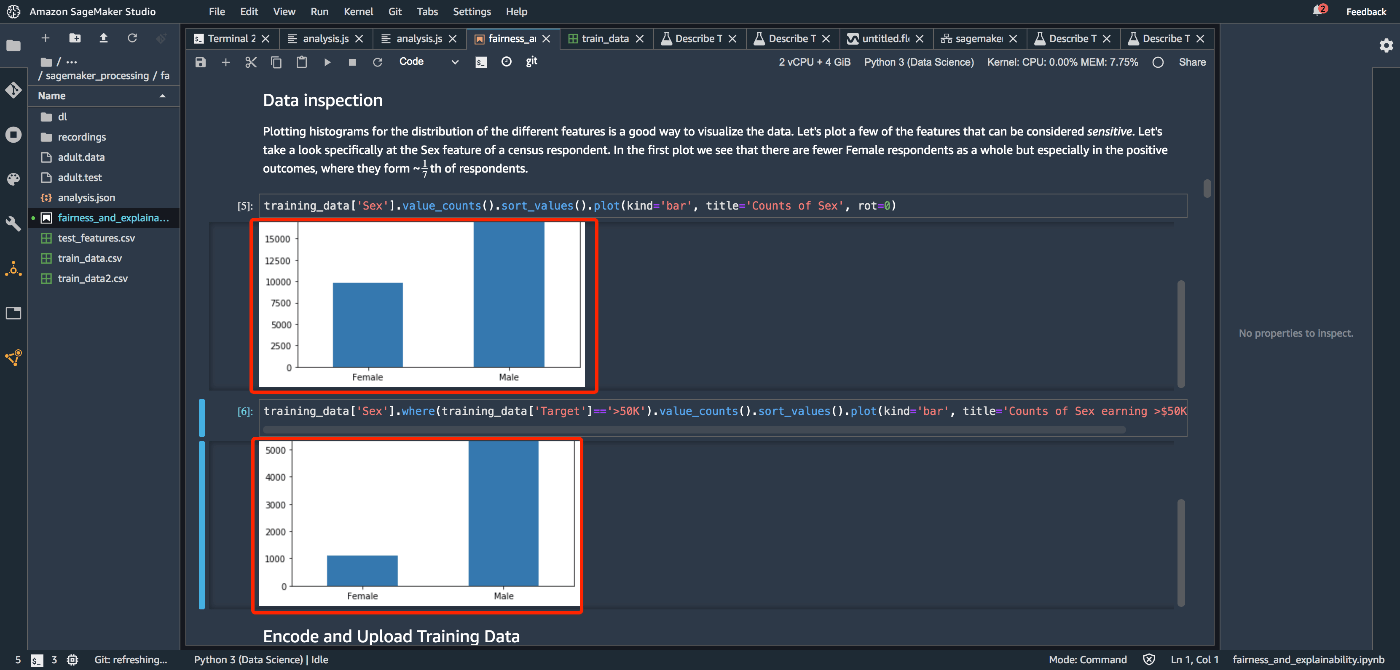Click the Git clone icon in file browser
Screen dimensions: 1400x670
coord(161,38)
